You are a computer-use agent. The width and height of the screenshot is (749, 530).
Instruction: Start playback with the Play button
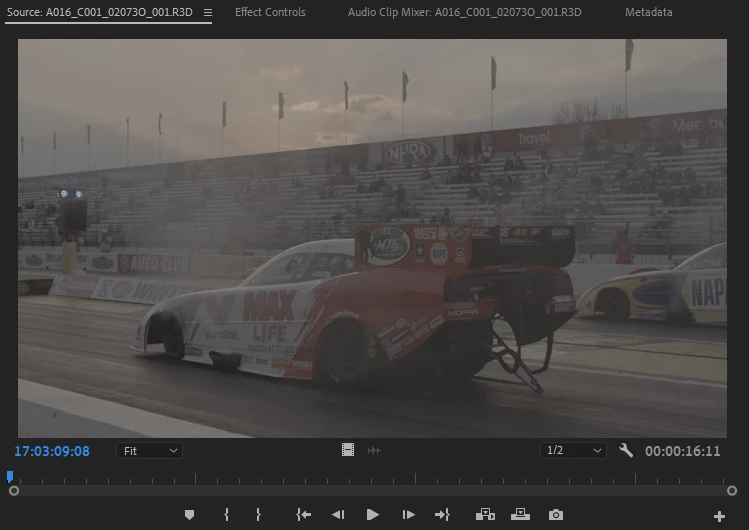coord(373,515)
